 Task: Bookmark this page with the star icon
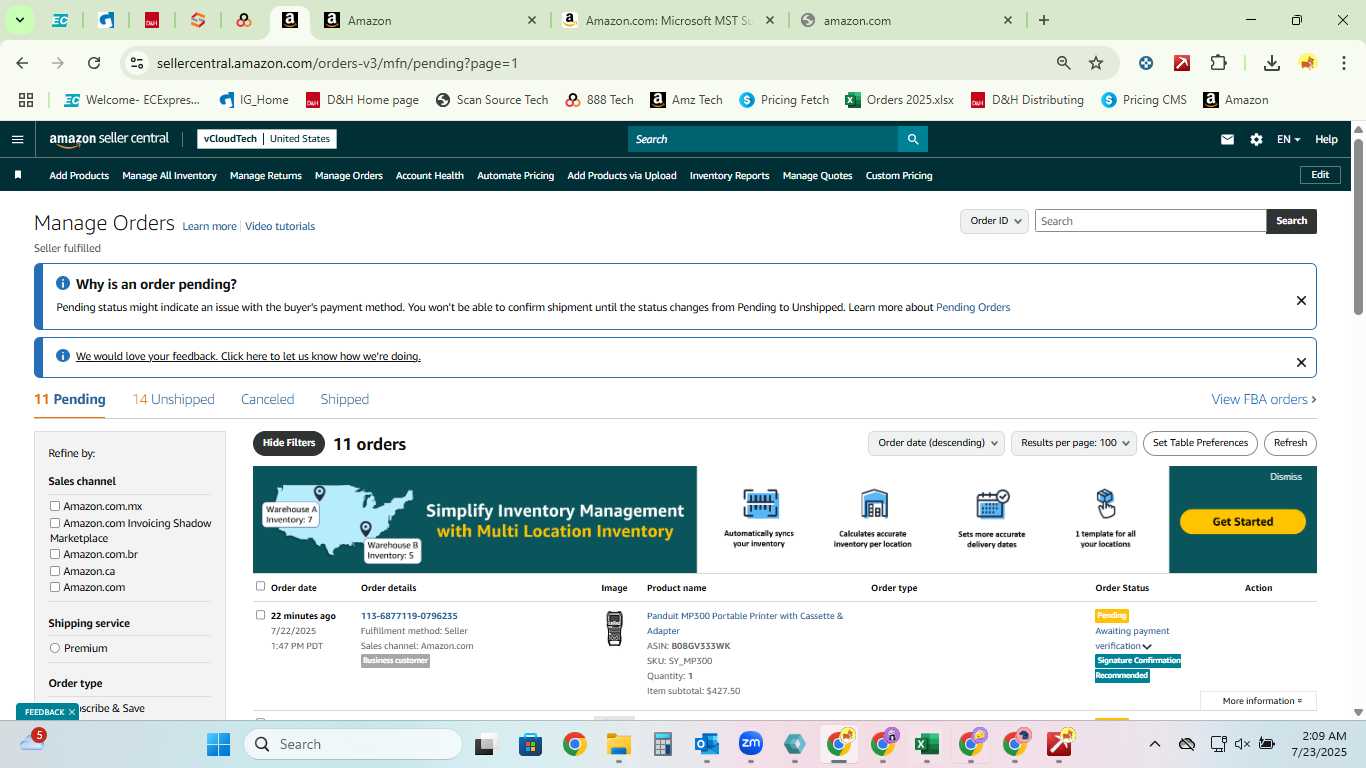(1096, 63)
